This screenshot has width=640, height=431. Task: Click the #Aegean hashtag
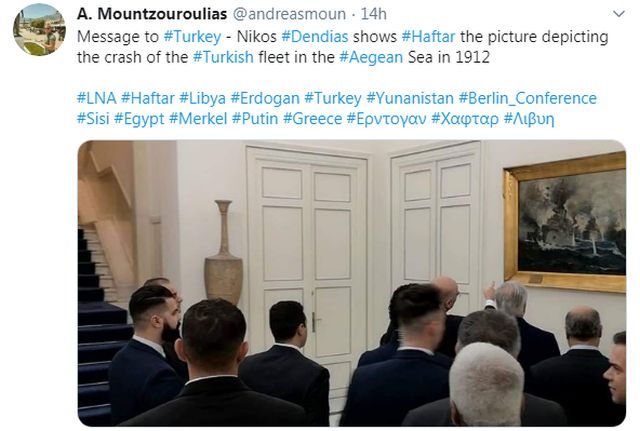pos(371,57)
